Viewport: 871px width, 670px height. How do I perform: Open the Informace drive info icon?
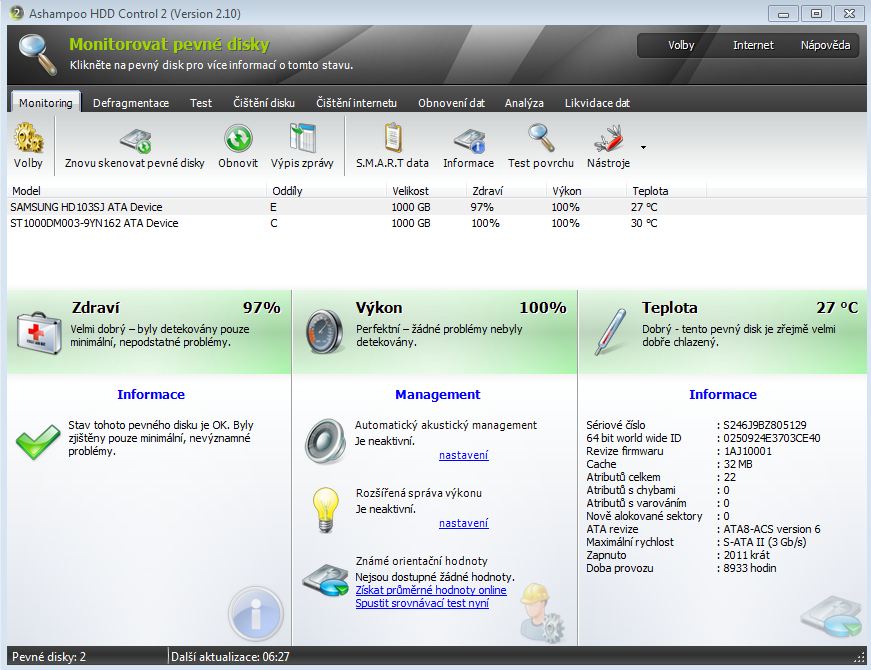469,141
